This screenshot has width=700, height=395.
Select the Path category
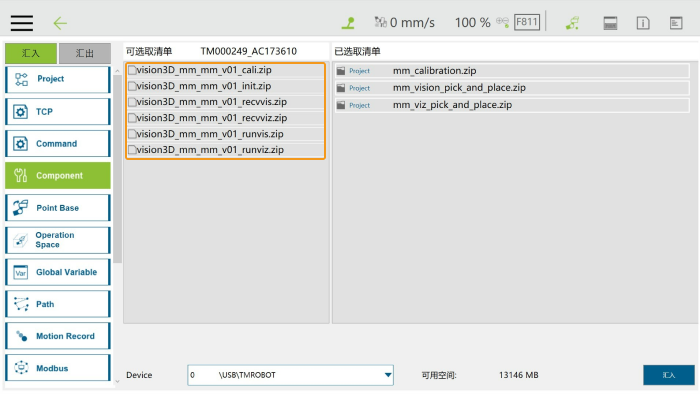pyautogui.click(x=58, y=304)
